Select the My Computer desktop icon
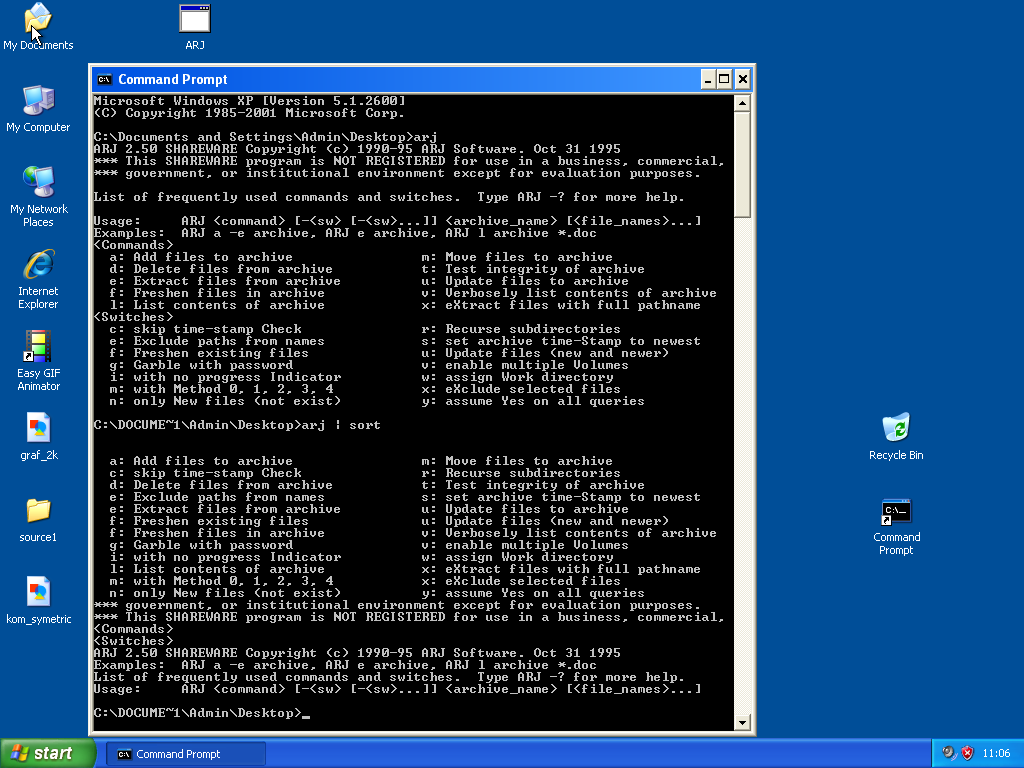Viewport: 1024px width, 768px height. tap(38, 108)
